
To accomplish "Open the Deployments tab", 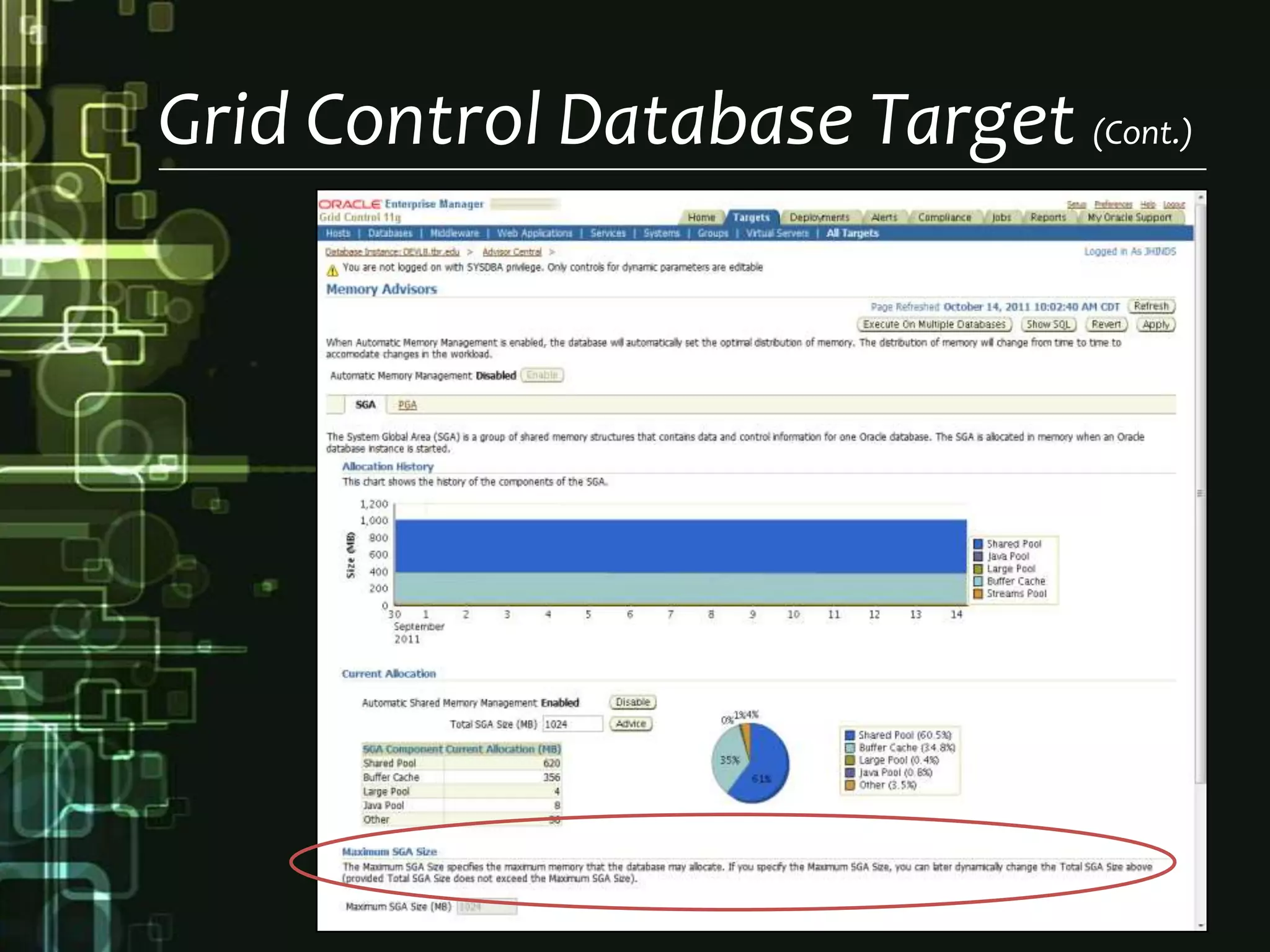I will tap(819, 218).
